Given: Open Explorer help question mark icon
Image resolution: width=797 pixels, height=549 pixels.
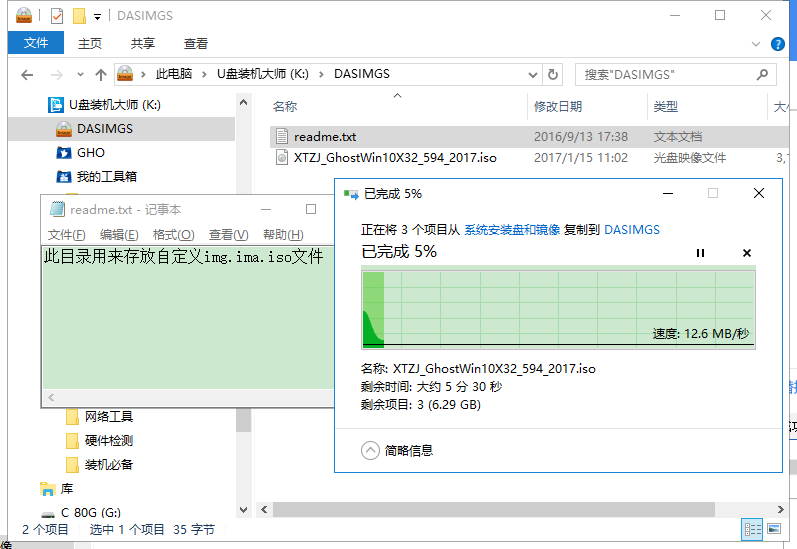Looking at the screenshot, I should 778,44.
